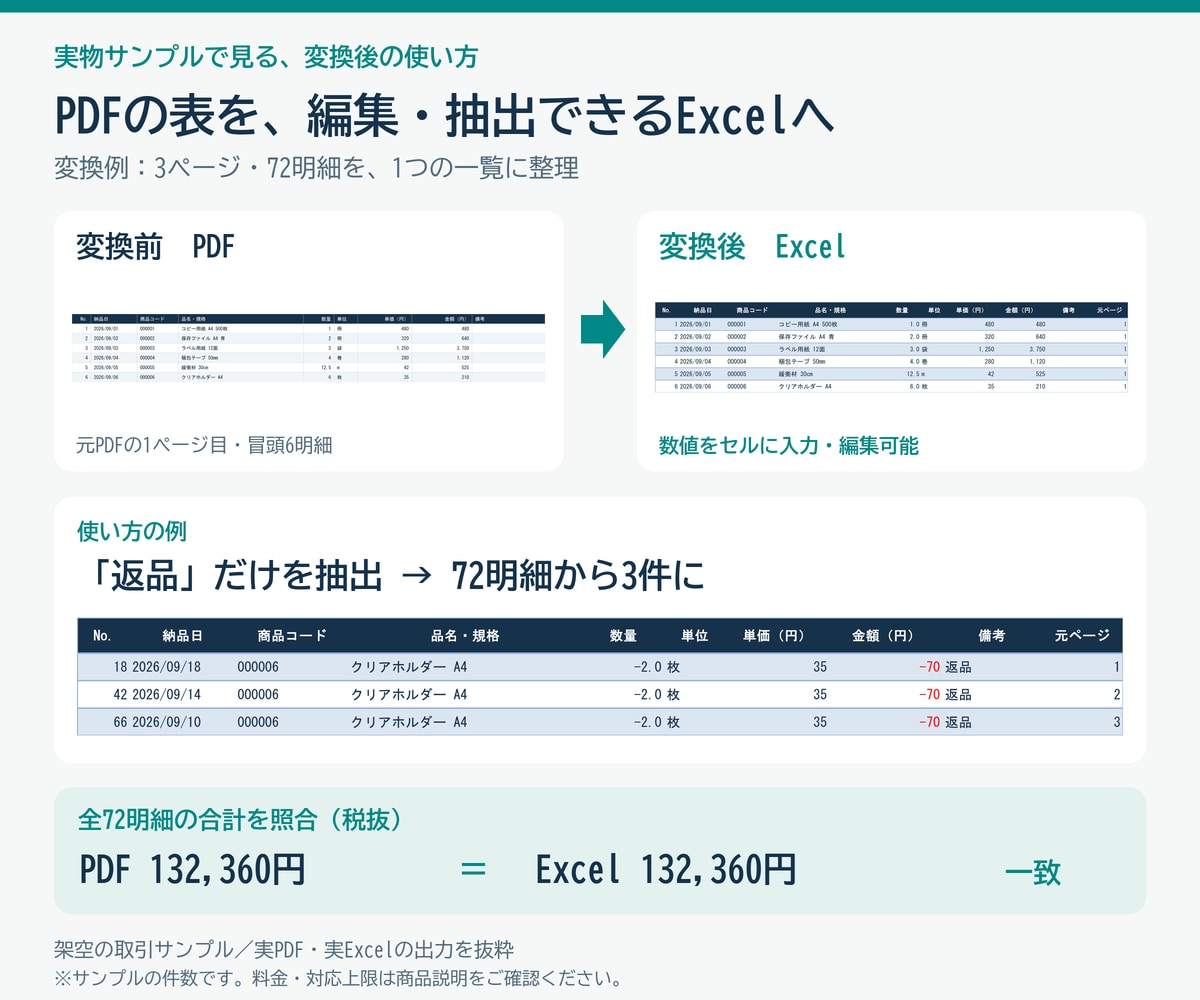Select caption 元PDFの1ページ目・冒頭6明細
The height and width of the screenshot is (1000, 1200).
coord(204,445)
